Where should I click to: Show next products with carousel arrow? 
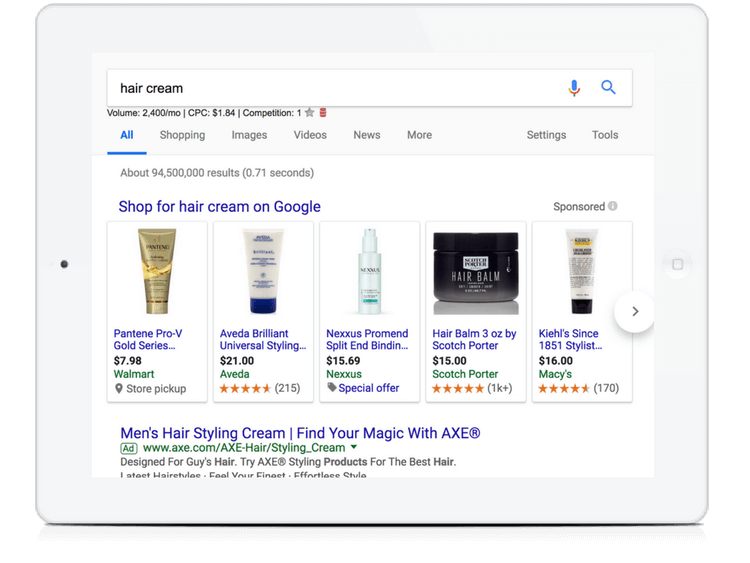pos(634,312)
